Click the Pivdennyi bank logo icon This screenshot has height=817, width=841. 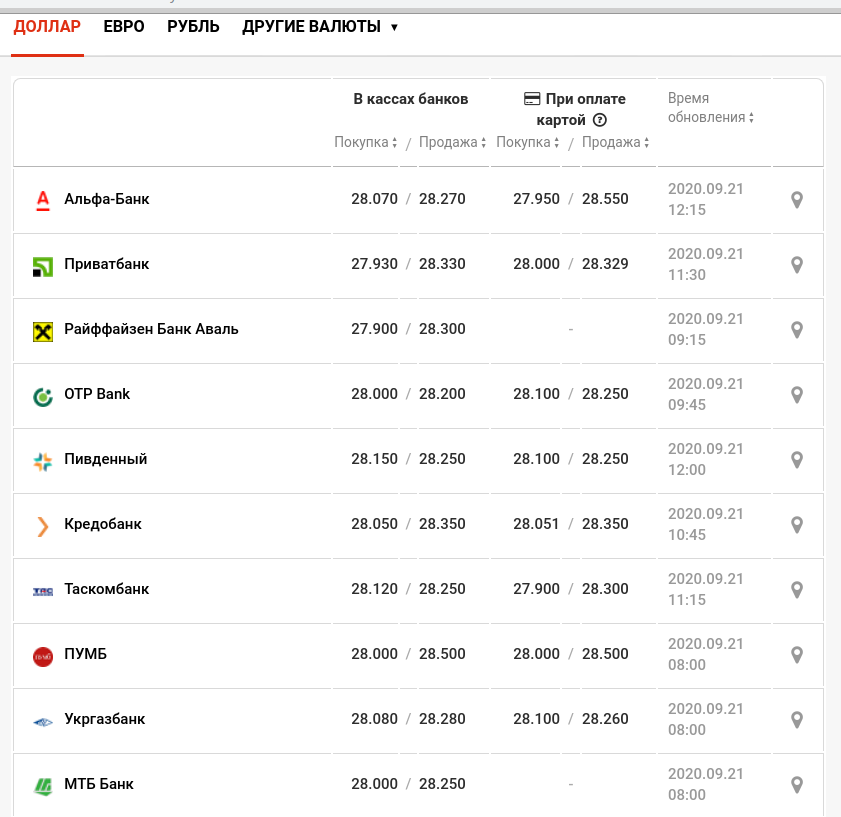tap(43, 461)
